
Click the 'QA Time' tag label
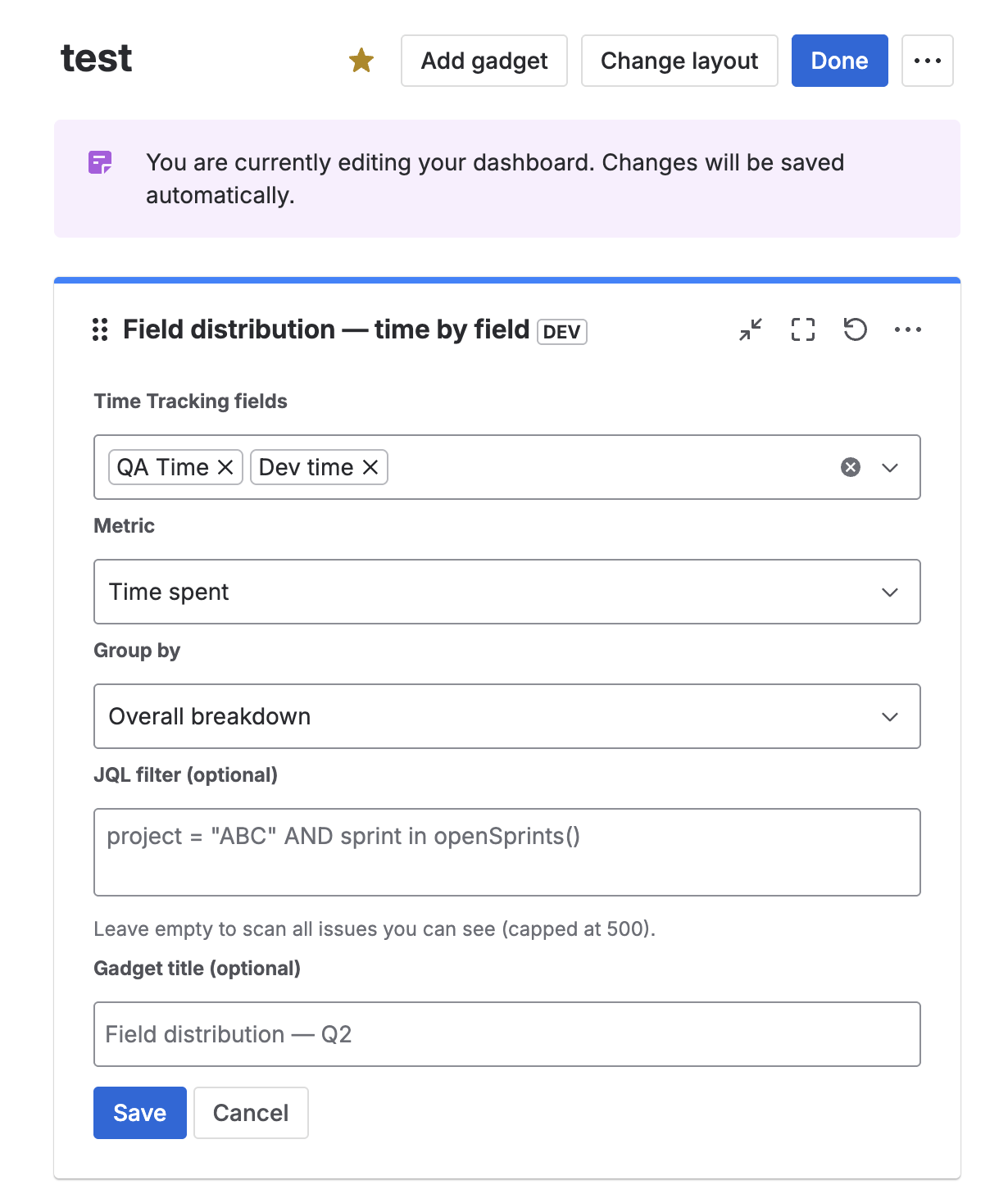(163, 467)
